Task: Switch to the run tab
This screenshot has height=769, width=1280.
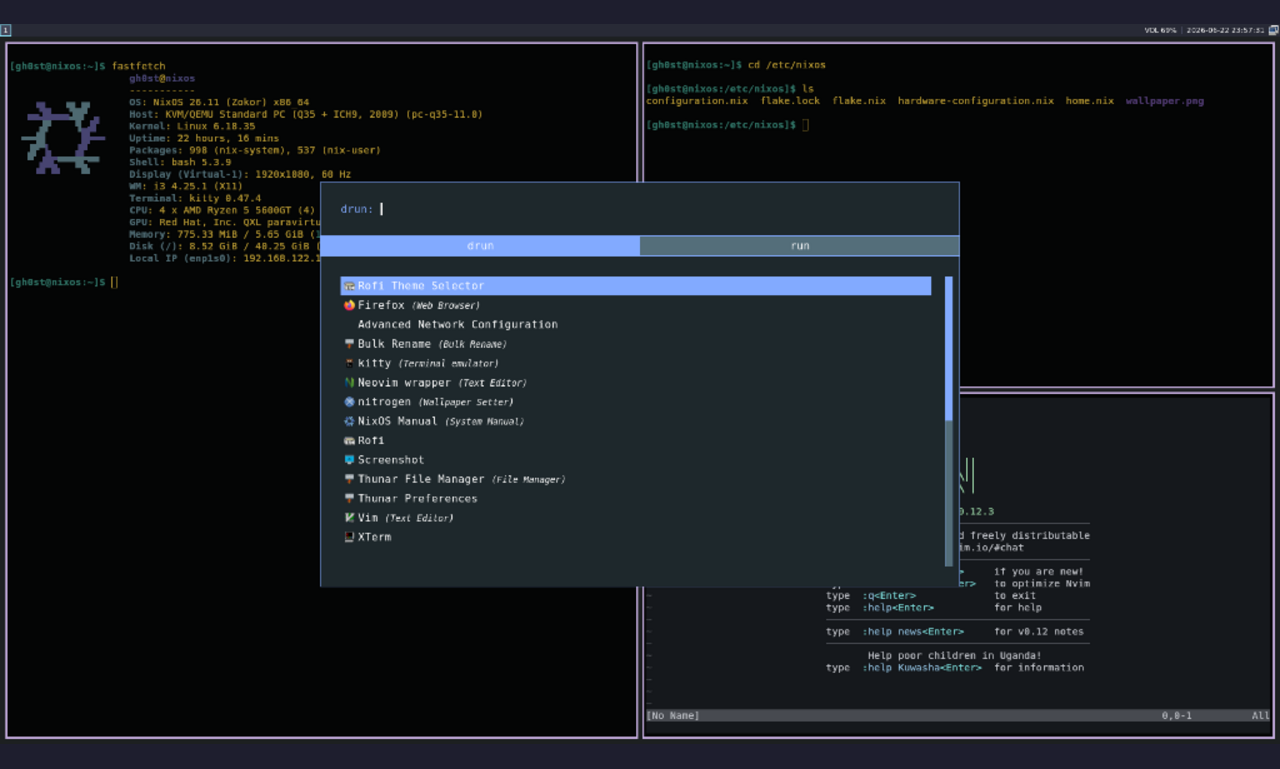Action: (x=800, y=245)
